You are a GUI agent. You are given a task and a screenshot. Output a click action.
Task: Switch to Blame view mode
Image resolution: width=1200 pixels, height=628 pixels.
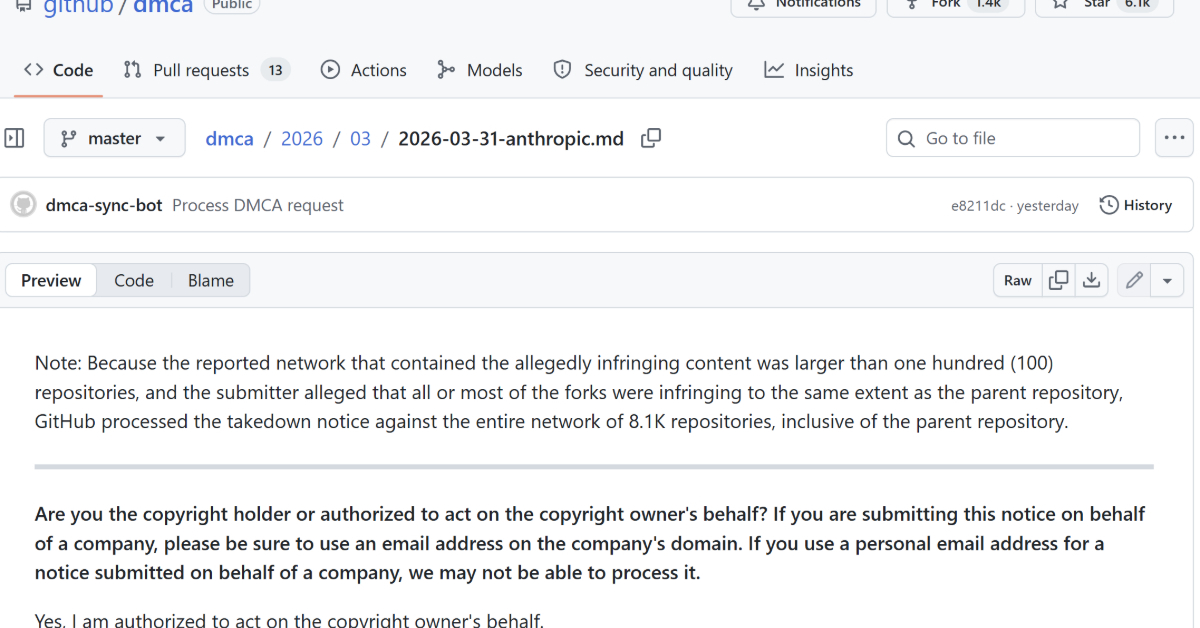tap(210, 281)
